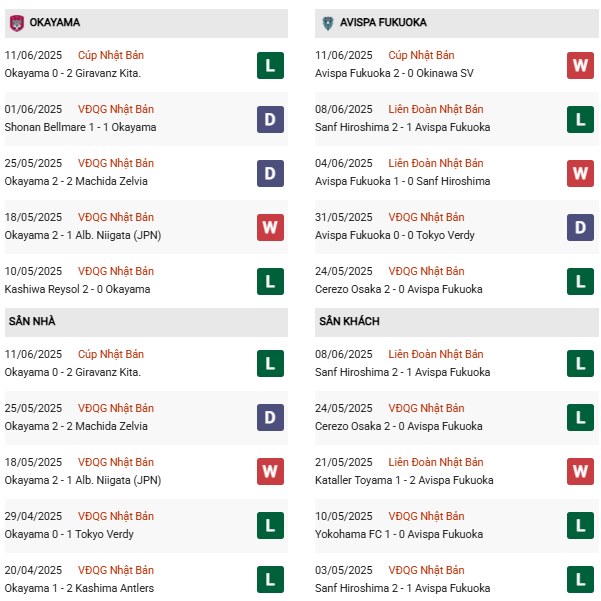Click the W badge for Kataller Toyama match
Screen dimensions: 601x601
tap(580, 472)
